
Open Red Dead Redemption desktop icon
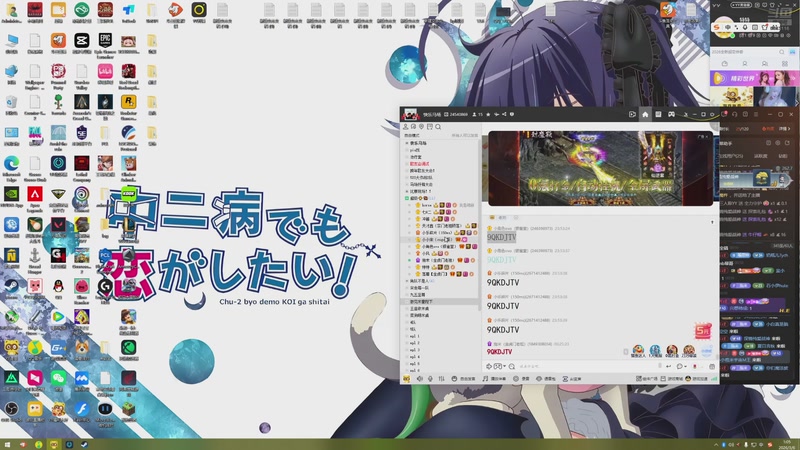point(129,71)
